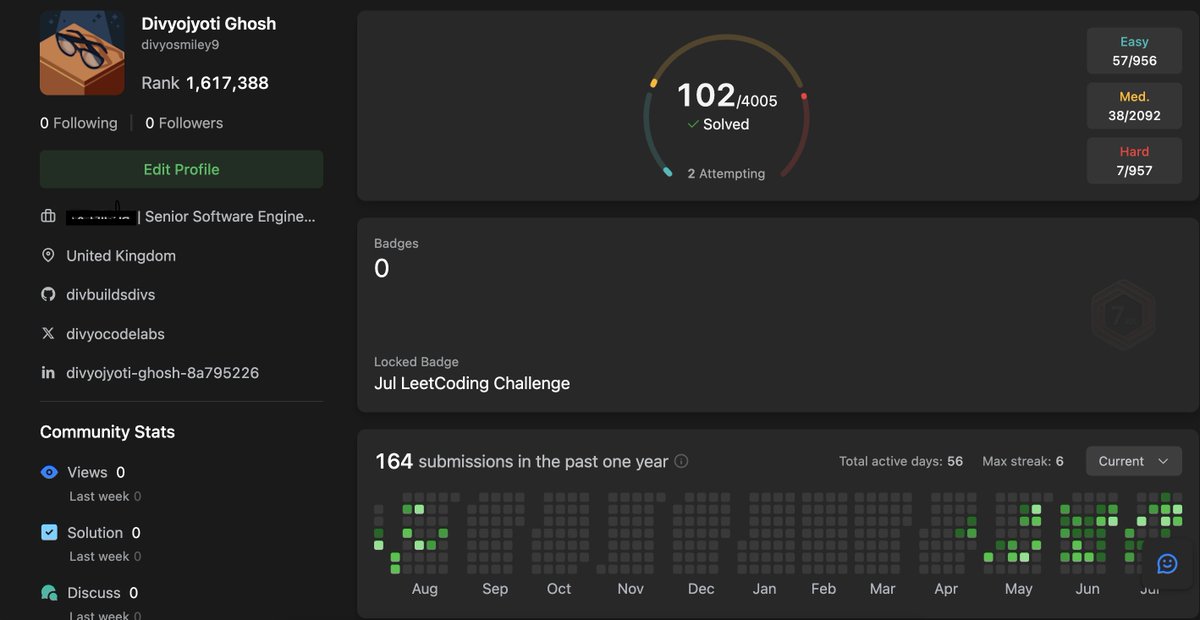
Task: Click the Discuss chat bubble icon
Action: coord(49,593)
